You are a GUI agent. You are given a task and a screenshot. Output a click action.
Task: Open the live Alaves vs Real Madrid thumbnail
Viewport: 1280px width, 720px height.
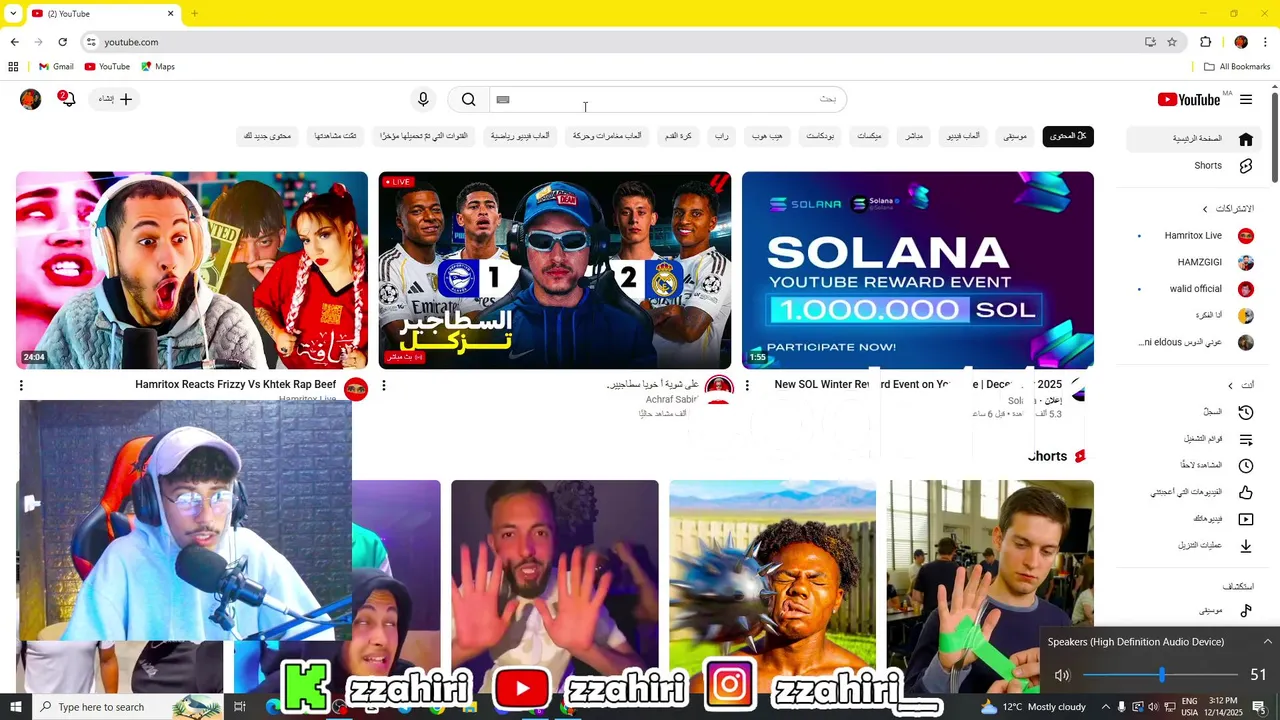tap(555, 270)
